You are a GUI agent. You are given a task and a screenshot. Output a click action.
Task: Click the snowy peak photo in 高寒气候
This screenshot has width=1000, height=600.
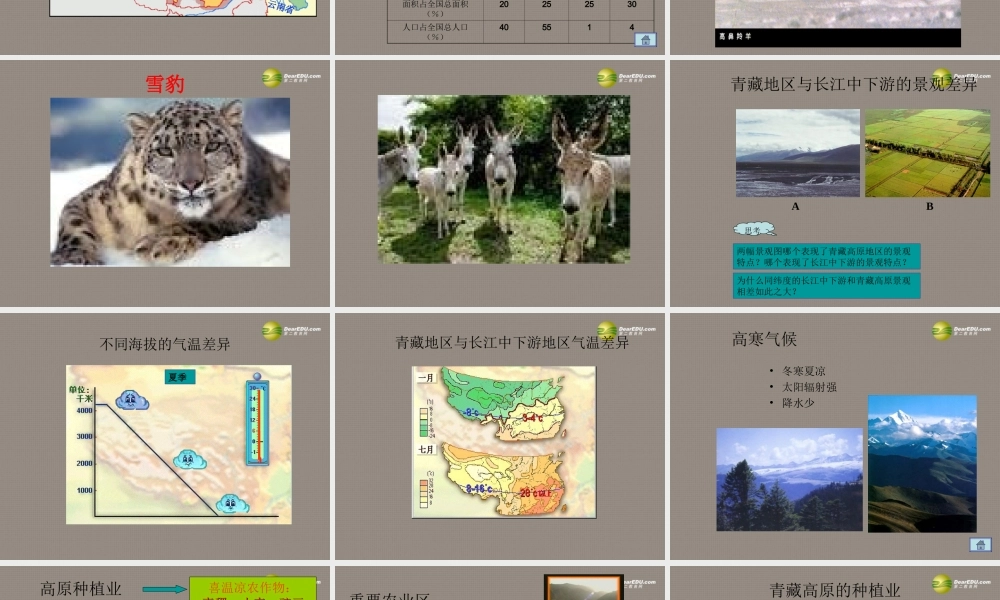point(922,464)
